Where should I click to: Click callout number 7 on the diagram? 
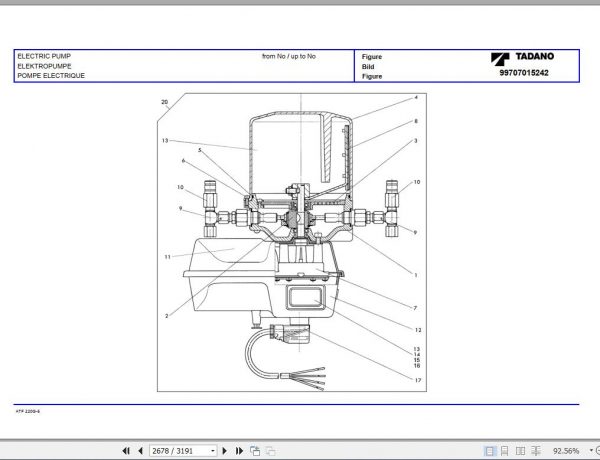[x=415, y=308]
